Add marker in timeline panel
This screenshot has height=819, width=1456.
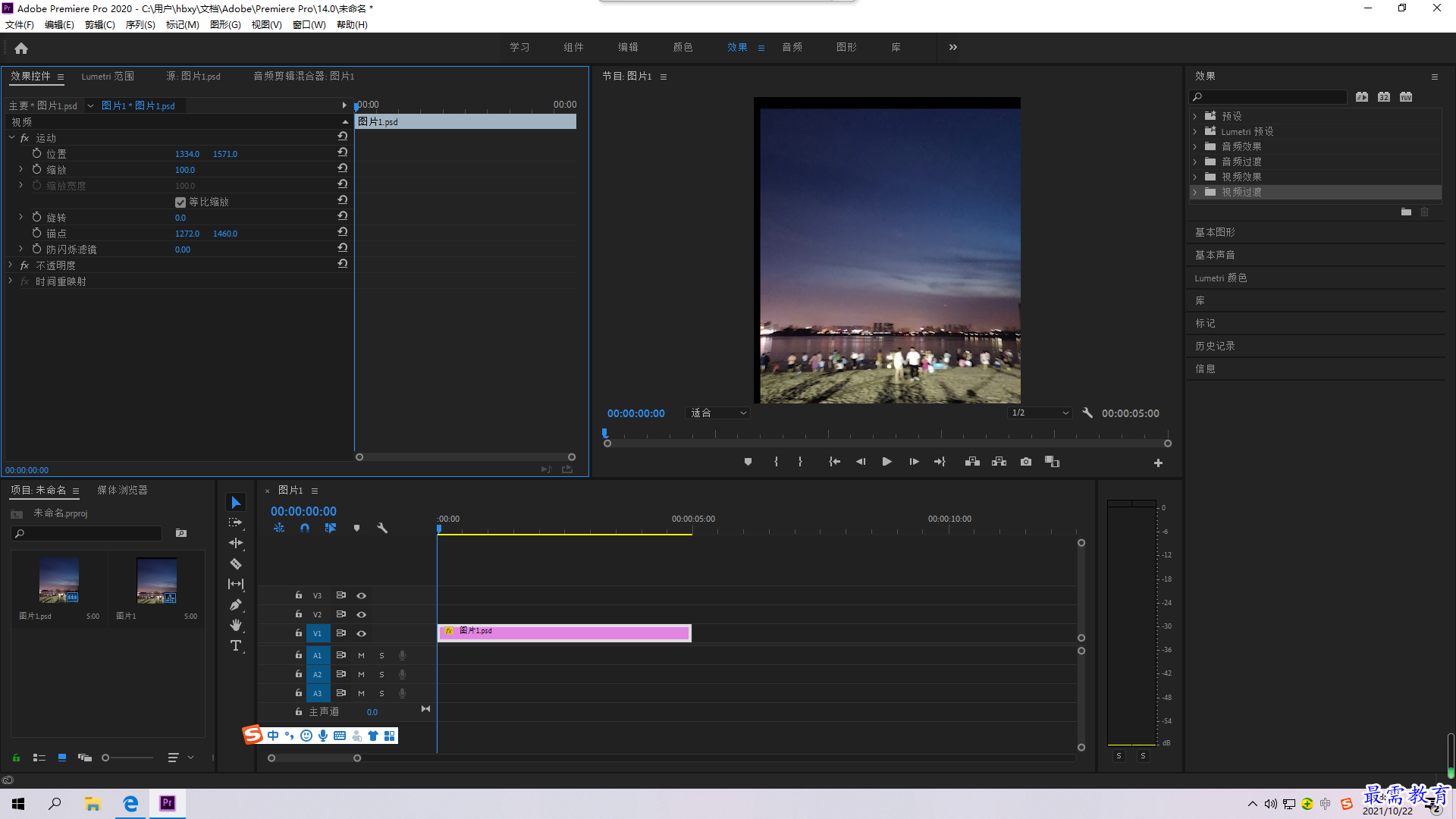[x=356, y=528]
